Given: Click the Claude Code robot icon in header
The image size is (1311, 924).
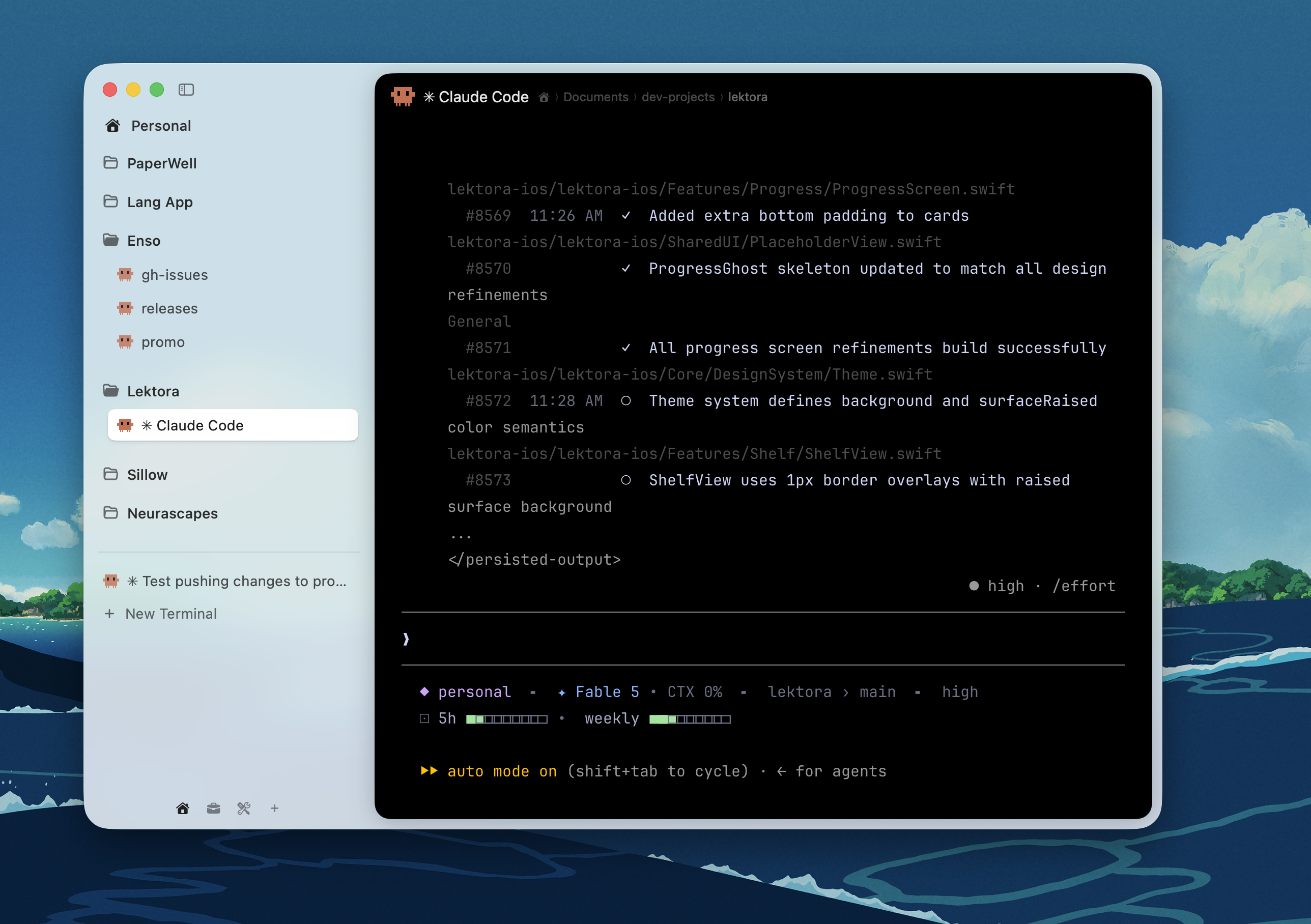Looking at the screenshot, I should tap(403, 97).
